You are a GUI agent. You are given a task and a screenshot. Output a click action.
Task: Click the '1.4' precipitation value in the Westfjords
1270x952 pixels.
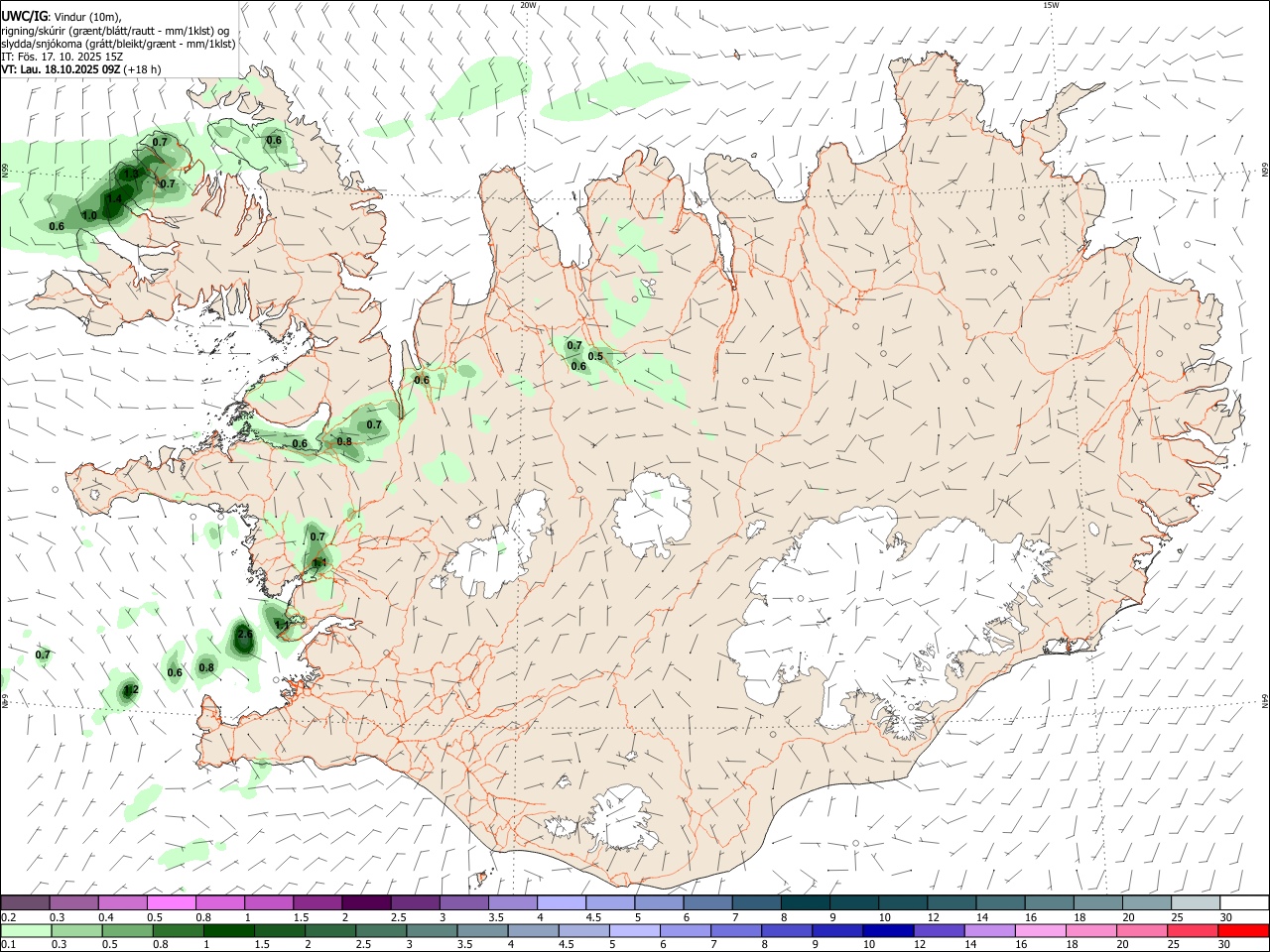pyautogui.click(x=114, y=199)
